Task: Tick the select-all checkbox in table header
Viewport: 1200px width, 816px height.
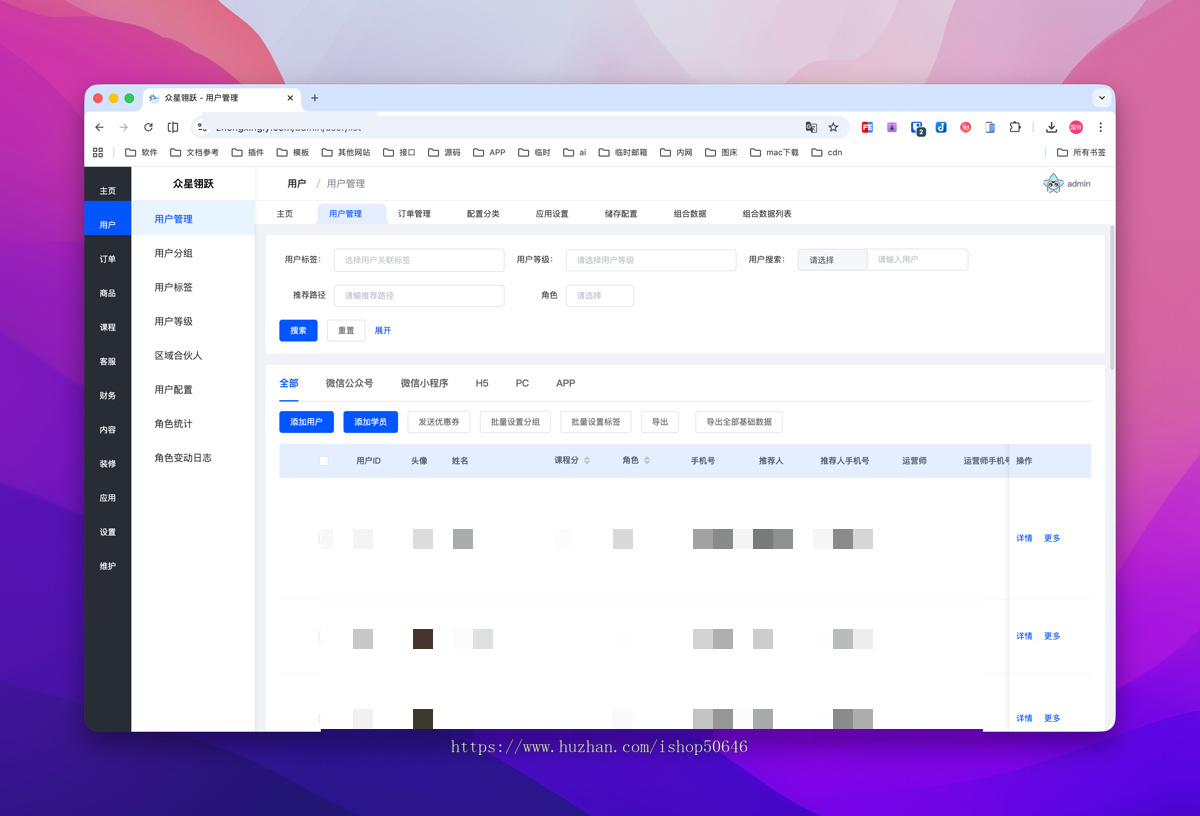Action: [324, 461]
